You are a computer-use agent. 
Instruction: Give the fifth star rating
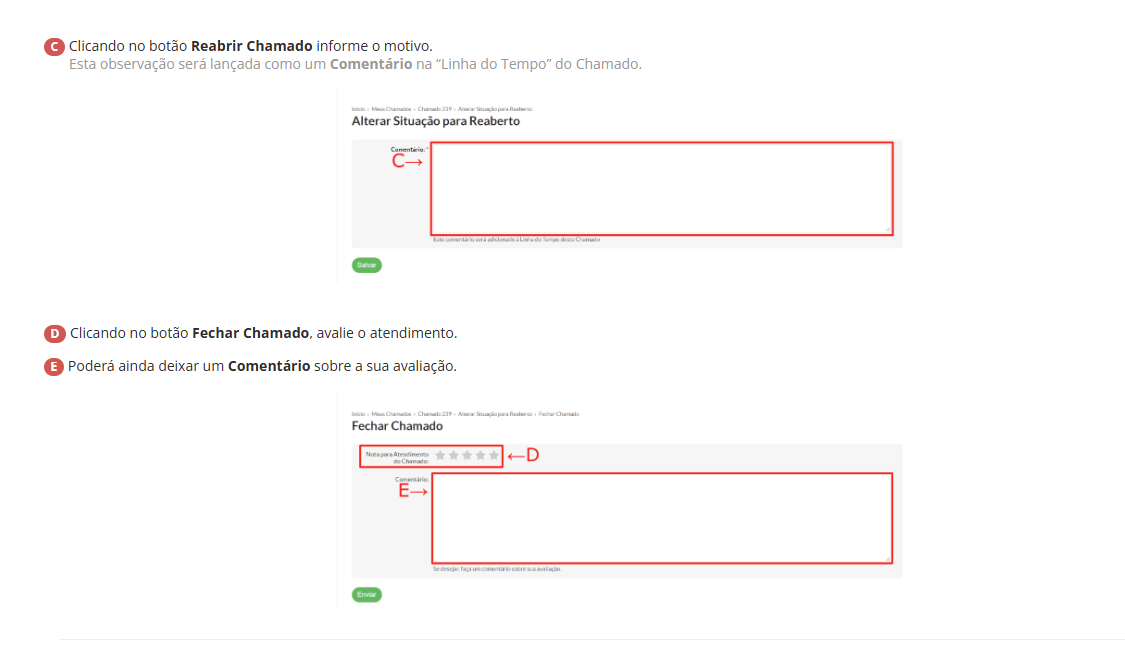click(493, 456)
